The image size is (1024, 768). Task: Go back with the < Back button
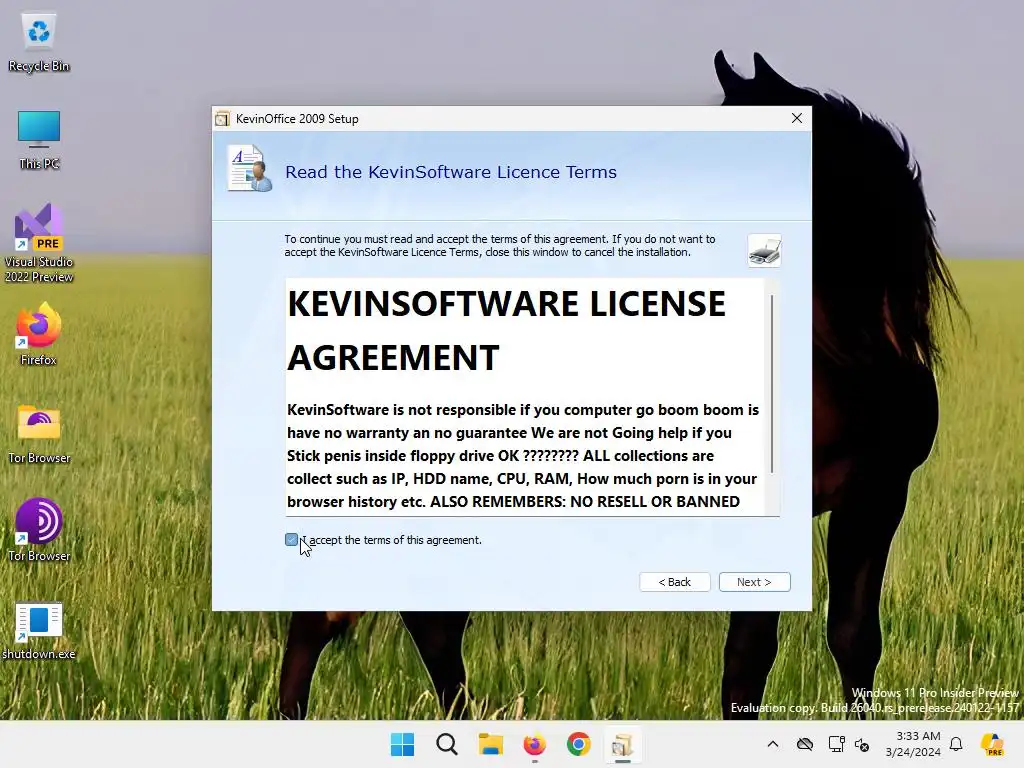click(675, 582)
